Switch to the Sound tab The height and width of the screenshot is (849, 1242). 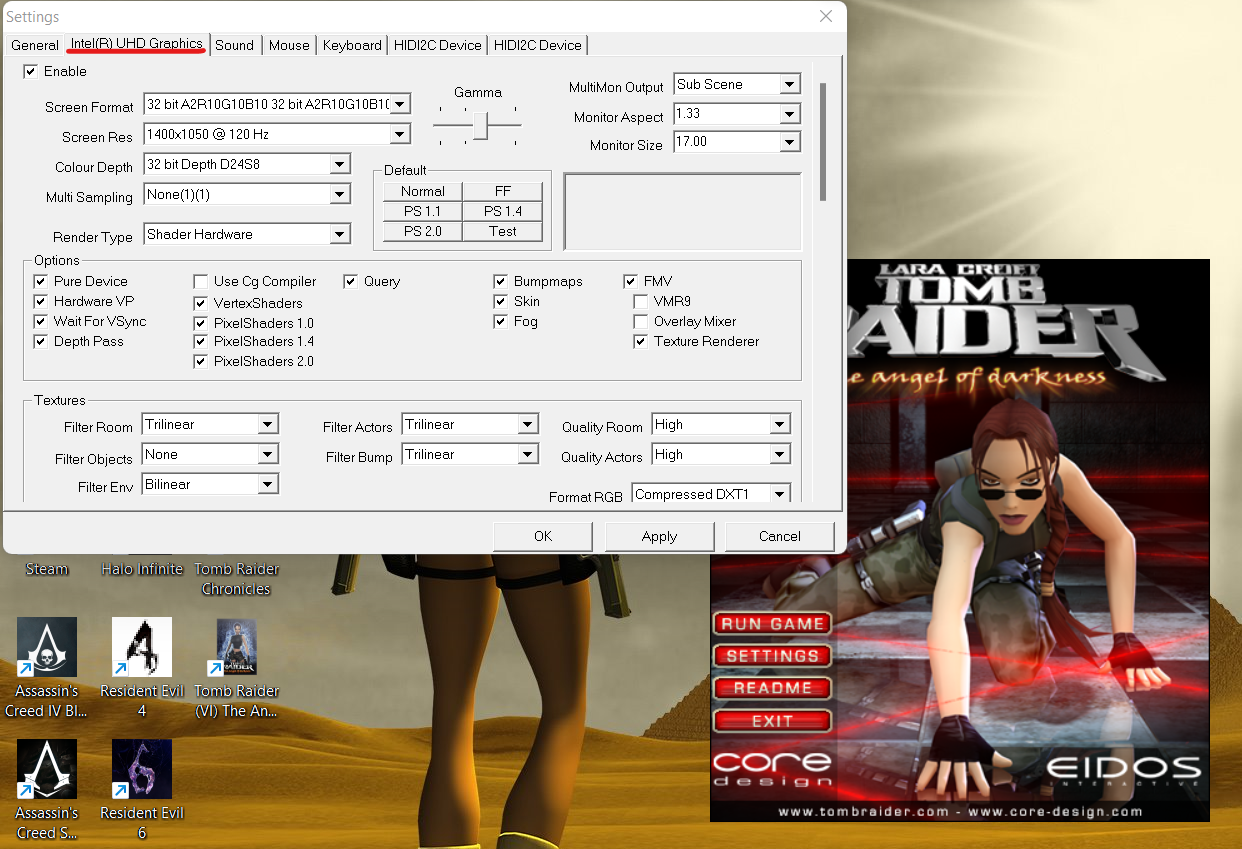(x=235, y=45)
